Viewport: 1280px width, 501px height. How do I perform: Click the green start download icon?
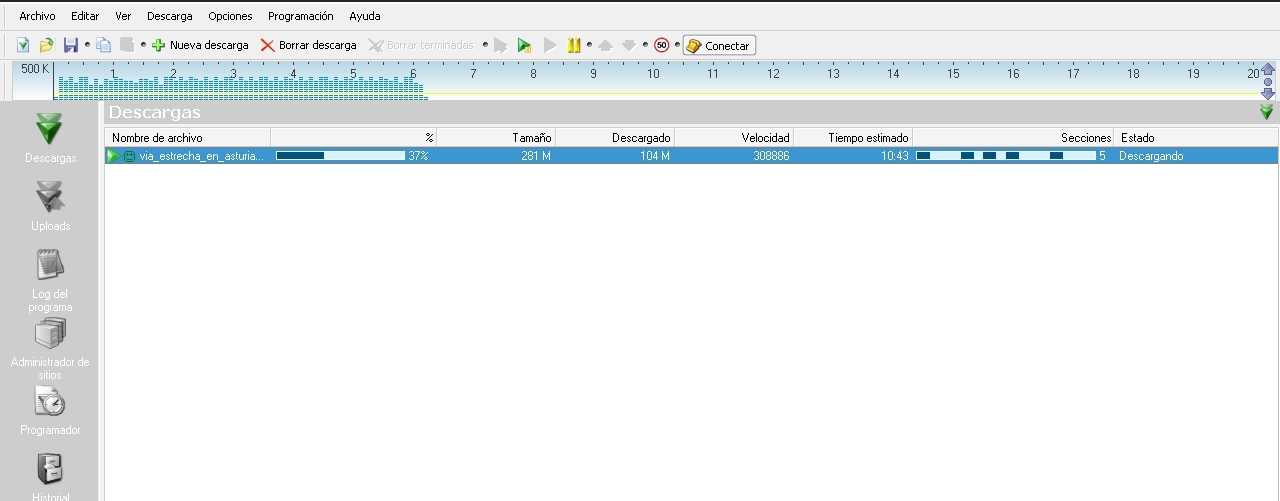[524, 45]
